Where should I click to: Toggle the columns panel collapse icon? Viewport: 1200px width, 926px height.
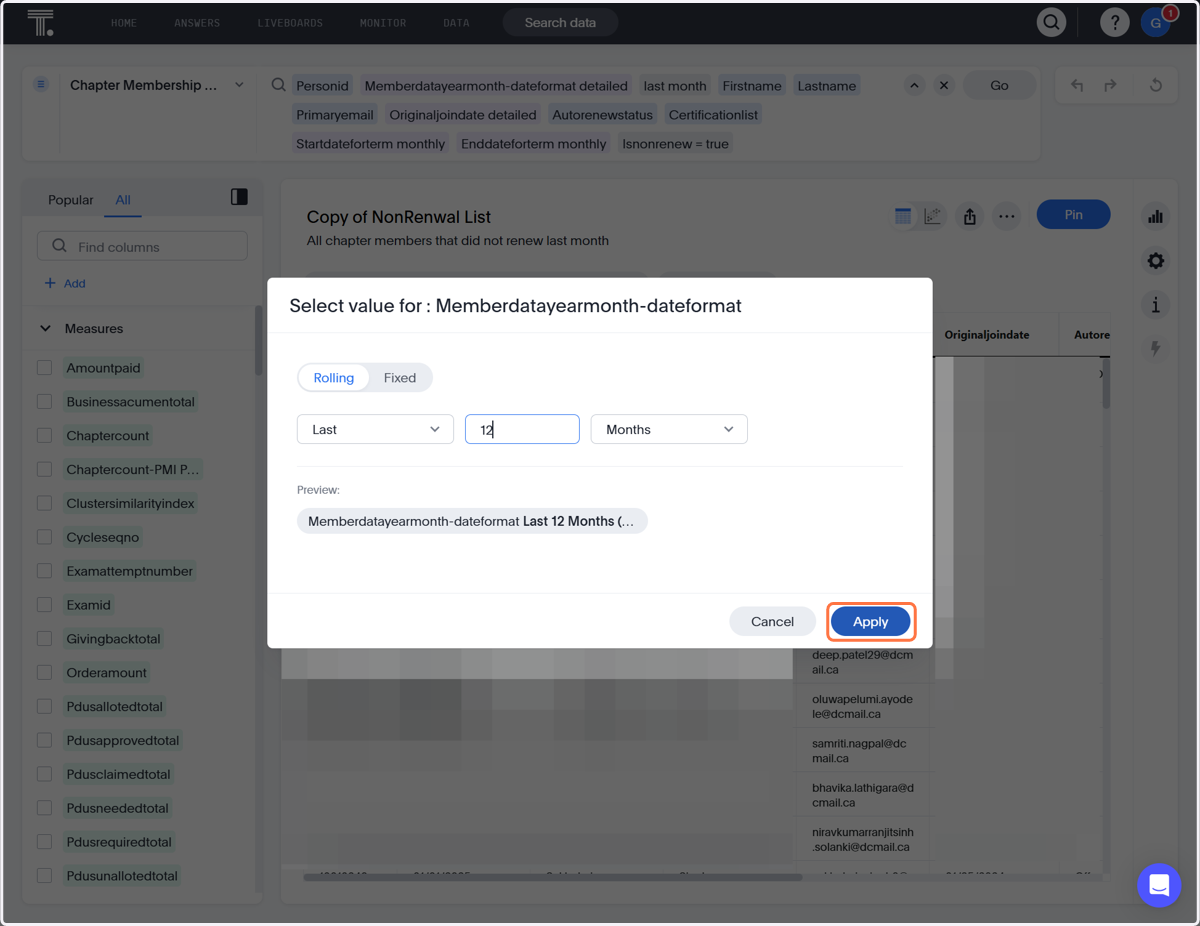[x=239, y=197]
